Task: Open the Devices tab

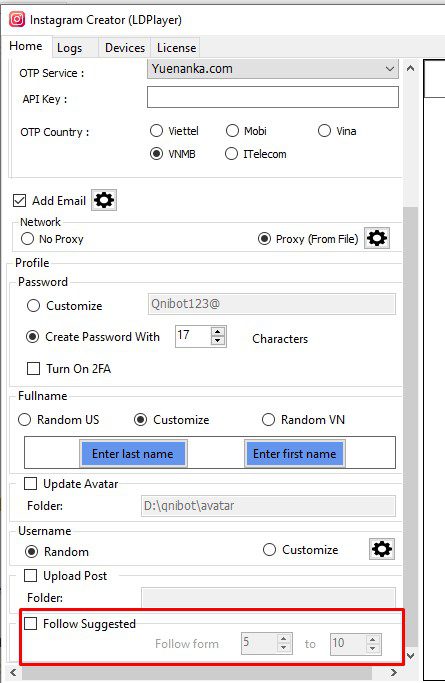Action: click(x=125, y=47)
